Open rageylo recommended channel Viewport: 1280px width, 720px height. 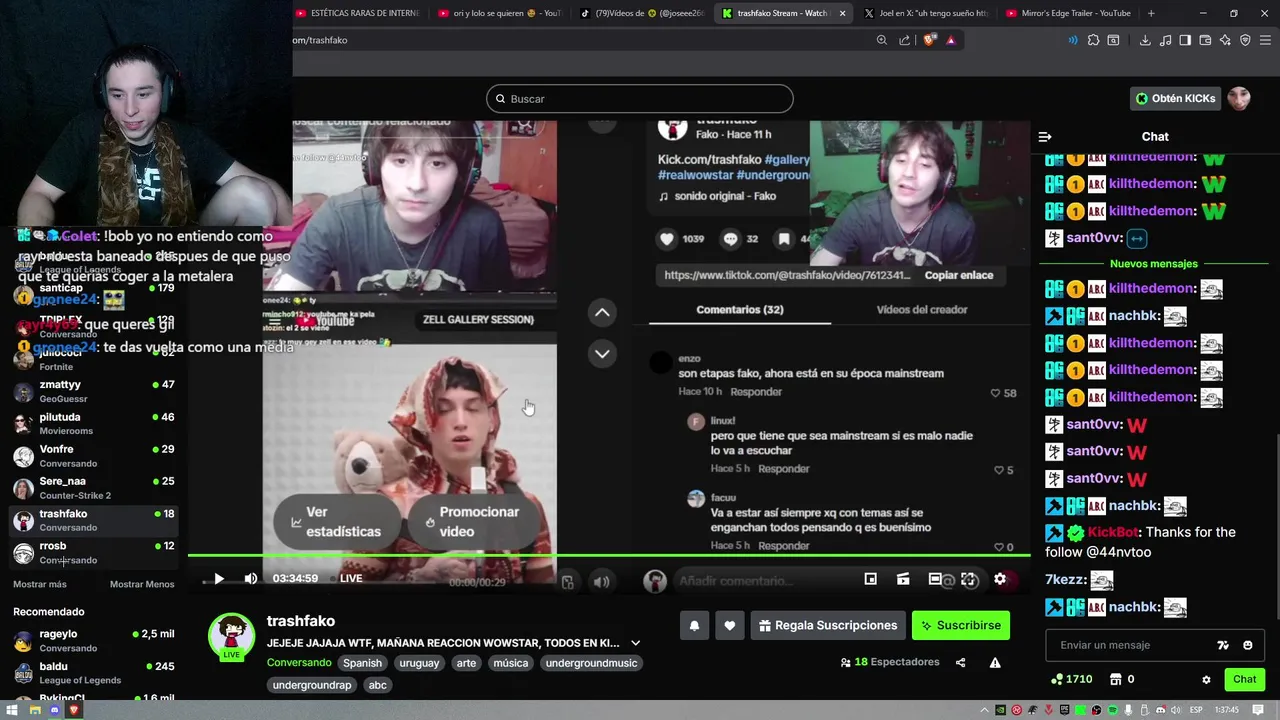(x=93, y=641)
